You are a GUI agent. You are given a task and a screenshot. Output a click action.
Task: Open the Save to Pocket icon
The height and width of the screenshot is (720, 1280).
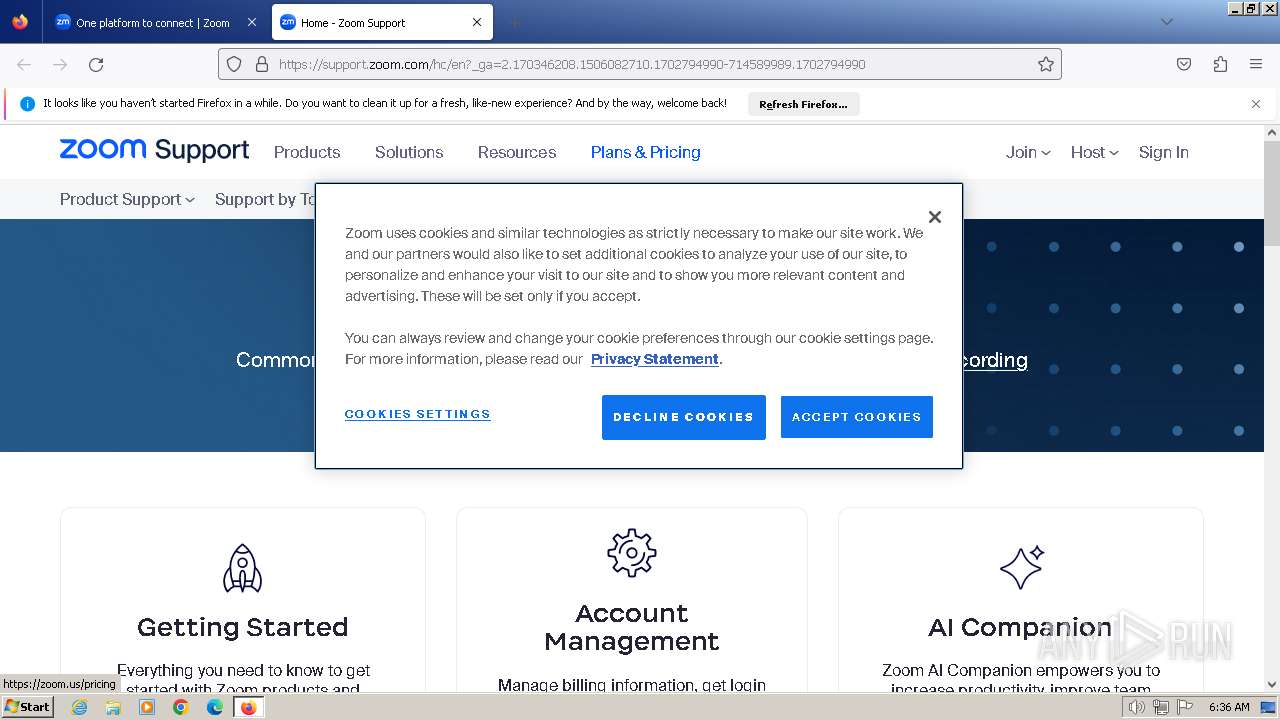(1184, 64)
